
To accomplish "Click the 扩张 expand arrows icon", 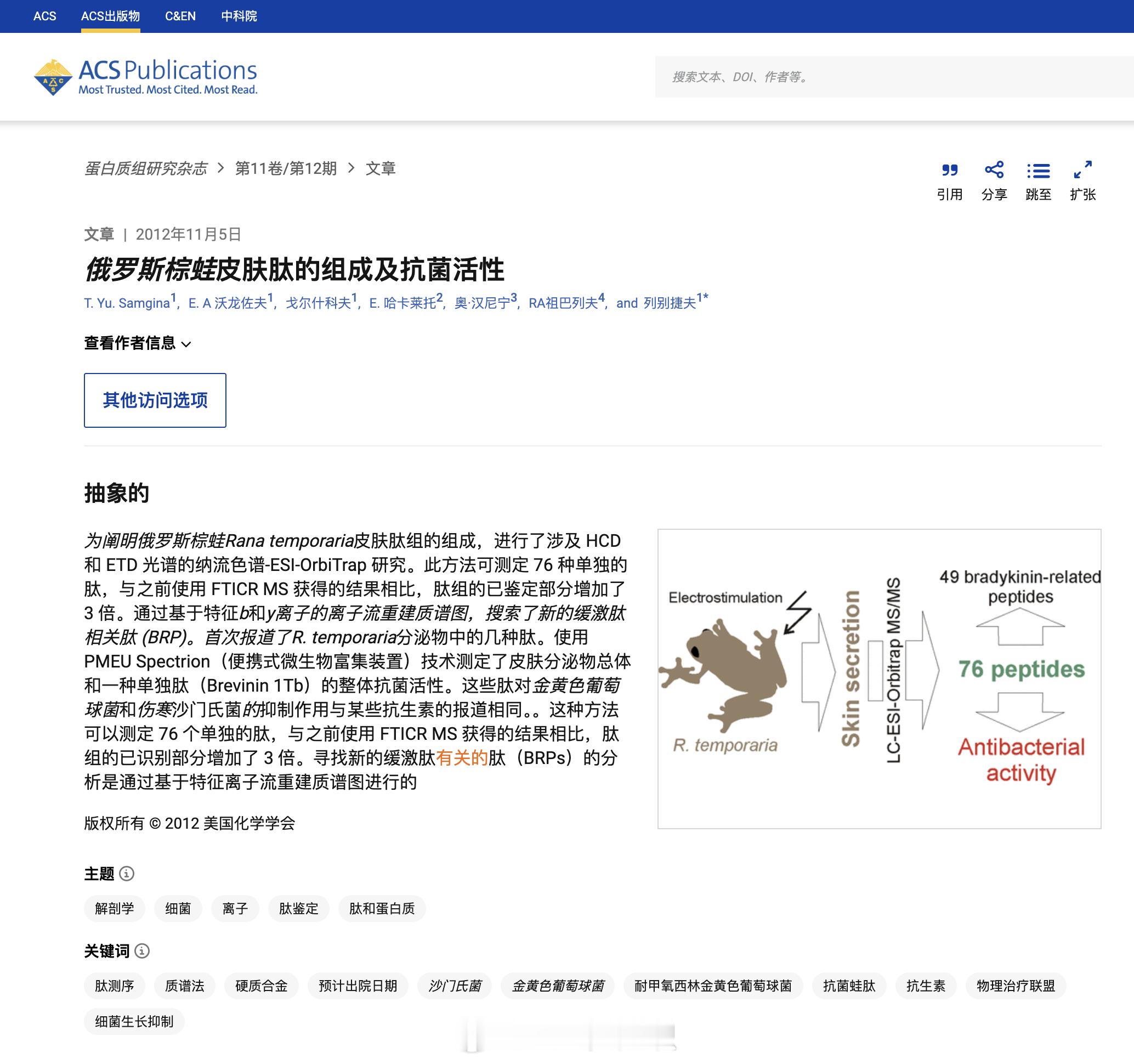I will click(1082, 170).
